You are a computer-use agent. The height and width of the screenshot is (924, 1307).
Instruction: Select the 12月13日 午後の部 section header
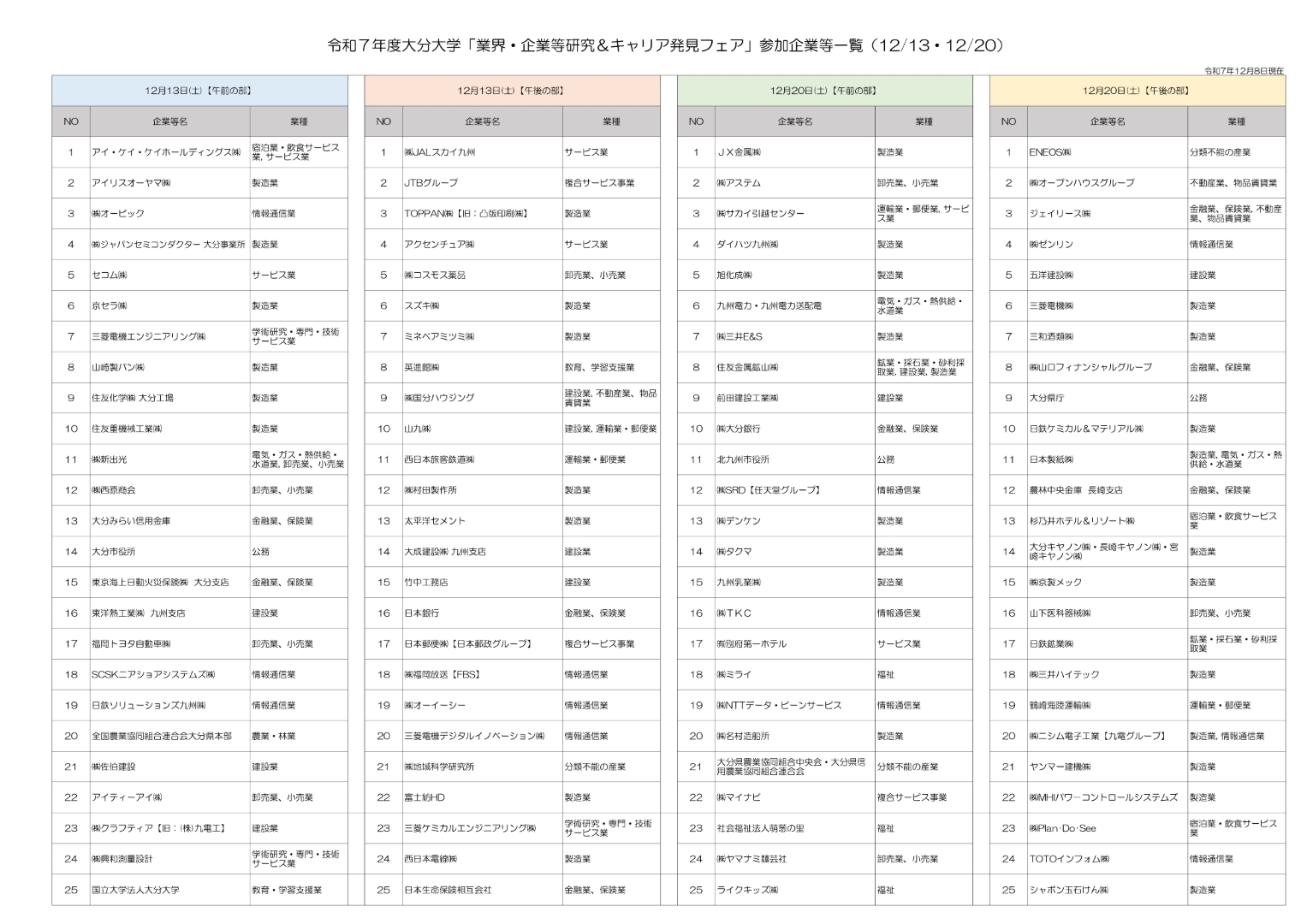511,91
